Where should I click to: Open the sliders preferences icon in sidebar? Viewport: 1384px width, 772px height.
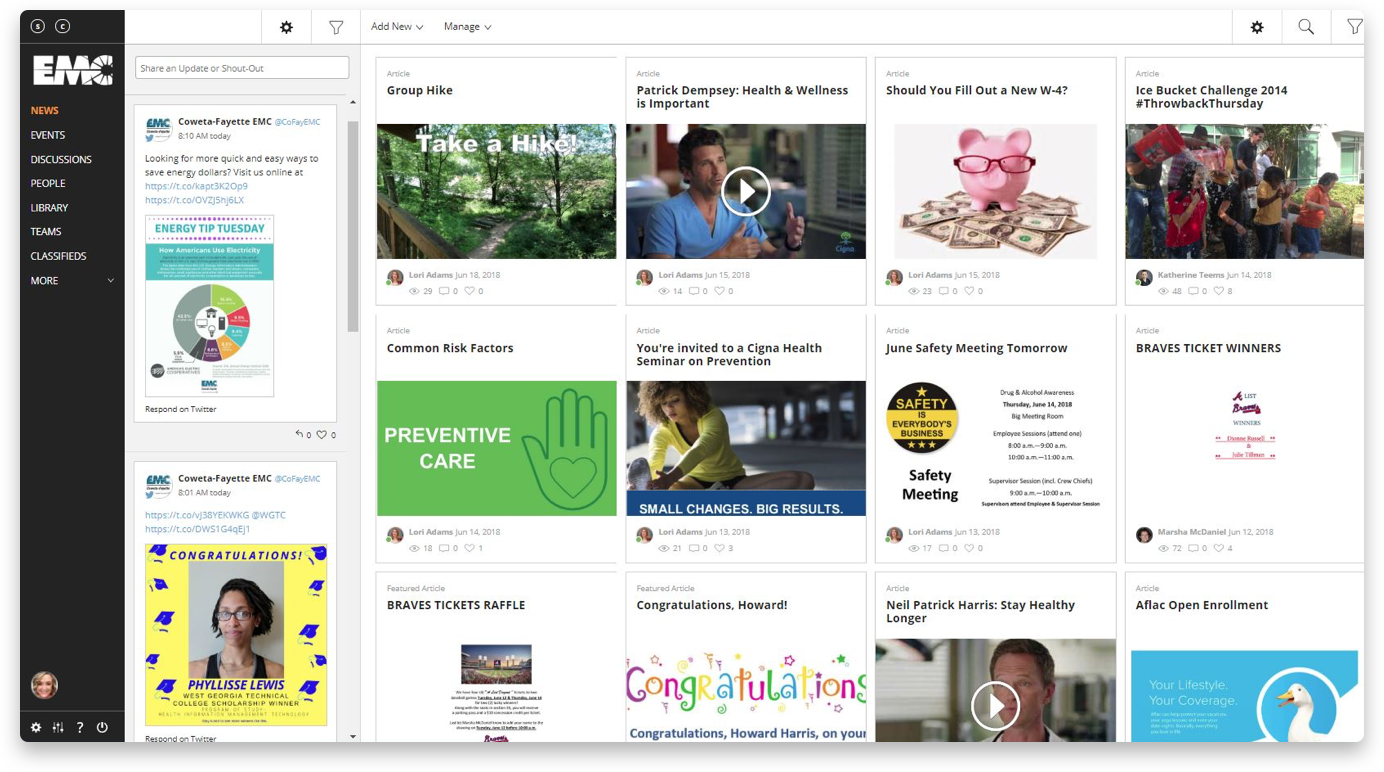coord(58,727)
